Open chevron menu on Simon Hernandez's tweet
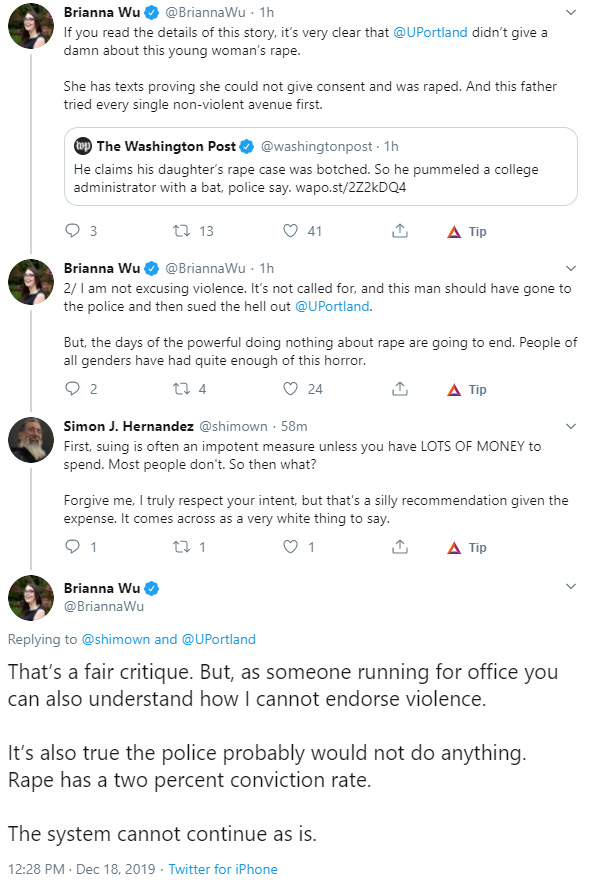 point(571,426)
